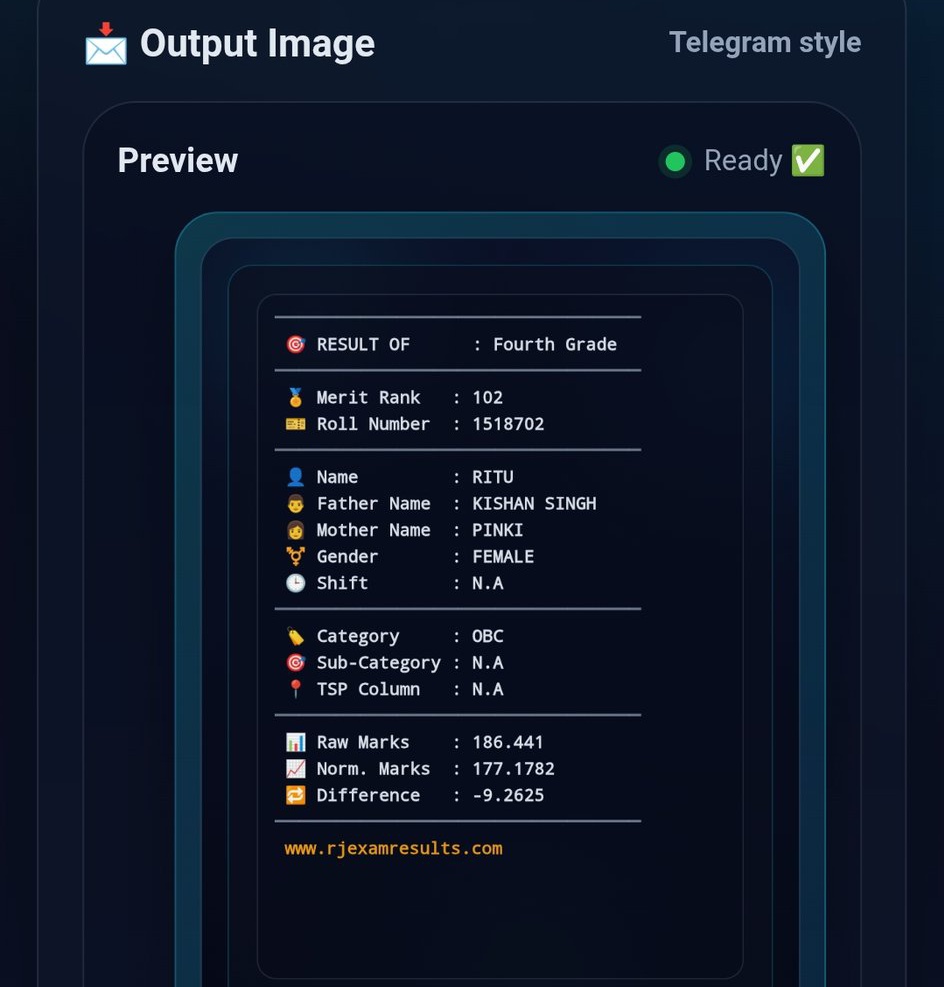The height and width of the screenshot is (987, 944).
Task: Click the Sub-Category label
Action: tap(379, 663)
